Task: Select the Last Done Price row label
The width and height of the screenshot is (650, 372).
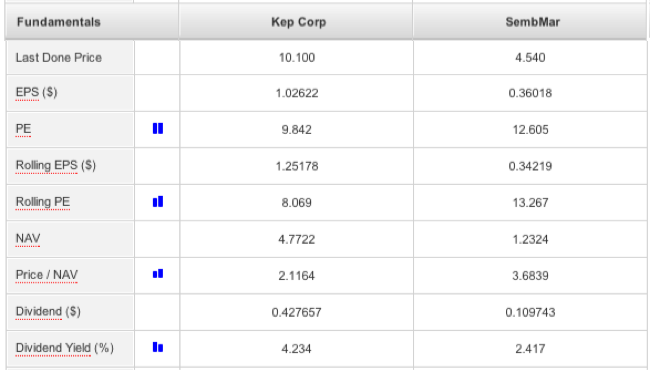Action: click(58, 58)
